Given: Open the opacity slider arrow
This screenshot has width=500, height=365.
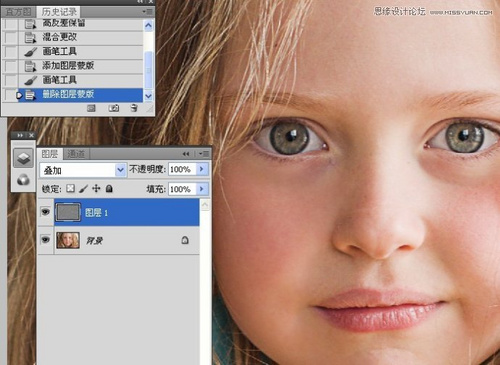Looking at the screenshot, I should [202, 169].
